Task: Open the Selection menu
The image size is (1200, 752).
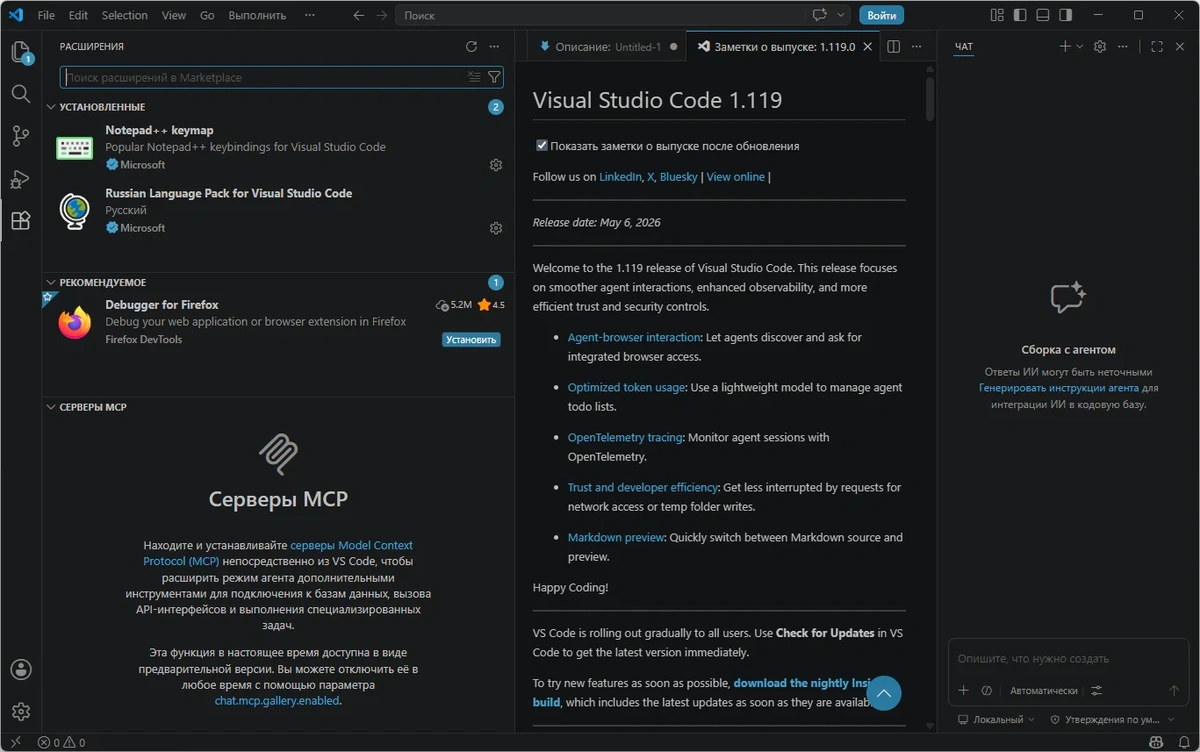Action: pyautogui.click(x=125, y=15)
